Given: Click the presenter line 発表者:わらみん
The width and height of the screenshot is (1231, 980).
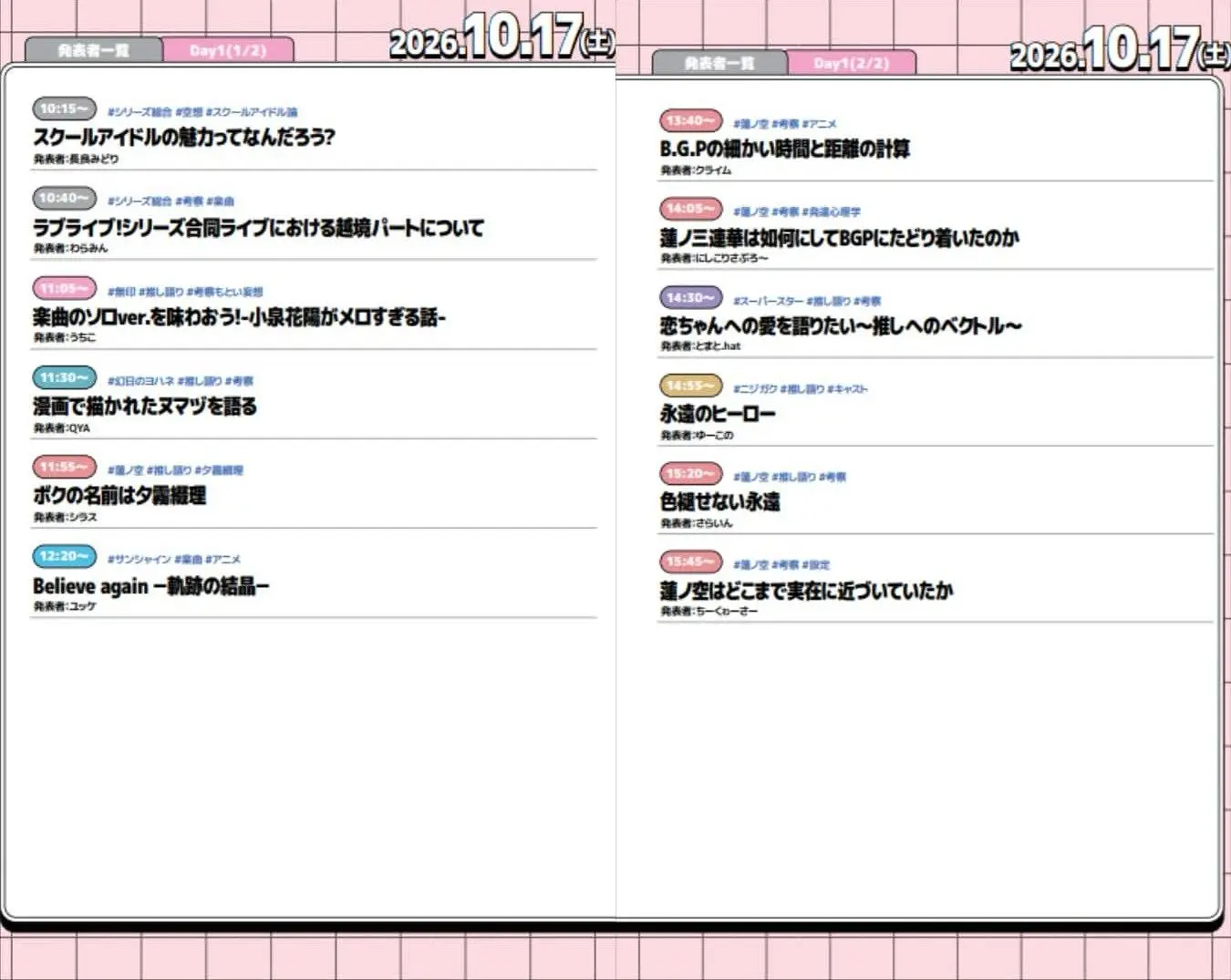Looking at the screenshot, I should tap(70, 248).
